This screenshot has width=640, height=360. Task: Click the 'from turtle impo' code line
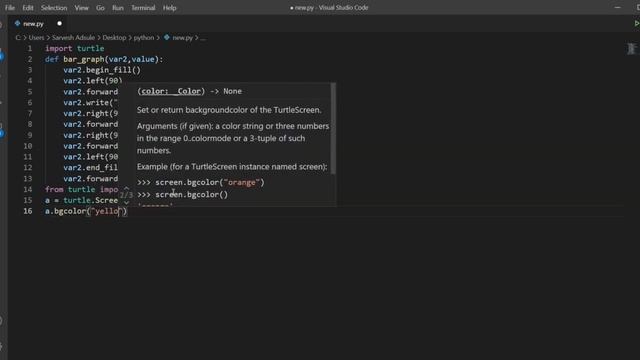coord(82,189)
